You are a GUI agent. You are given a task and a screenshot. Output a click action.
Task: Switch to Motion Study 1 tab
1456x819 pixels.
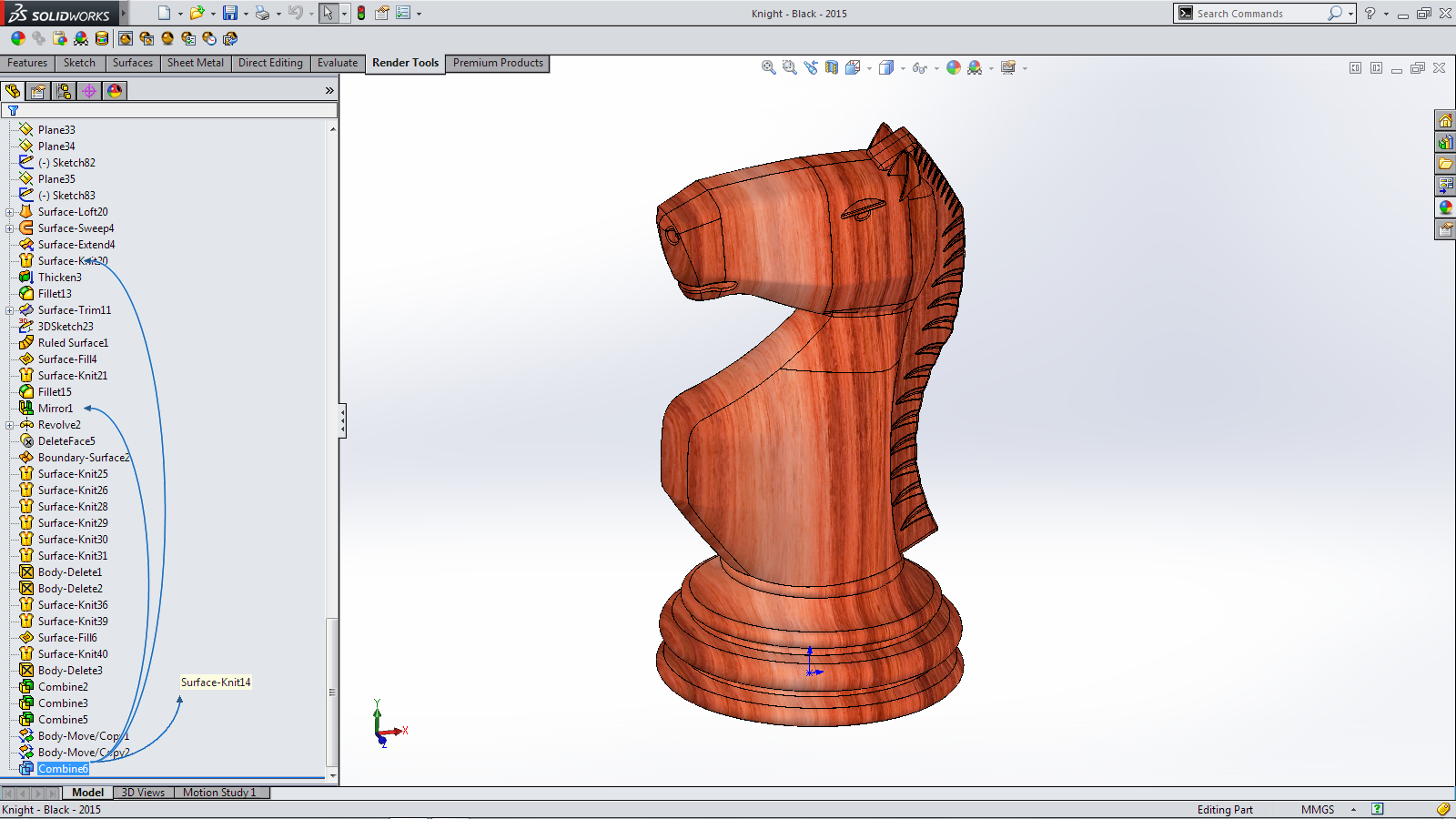(x=219, y=793)
